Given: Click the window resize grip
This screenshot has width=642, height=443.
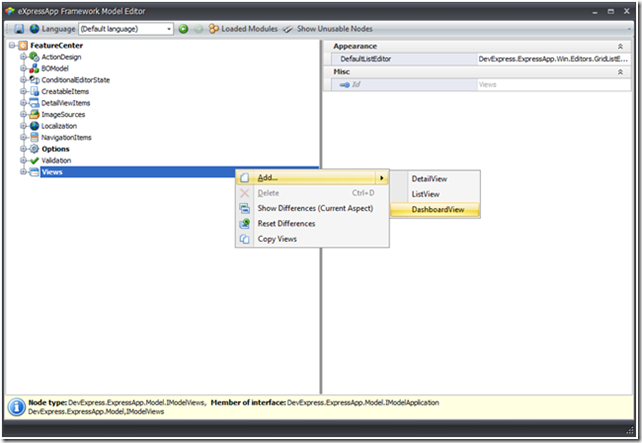Looking at the screenshot, I should 630,430.
